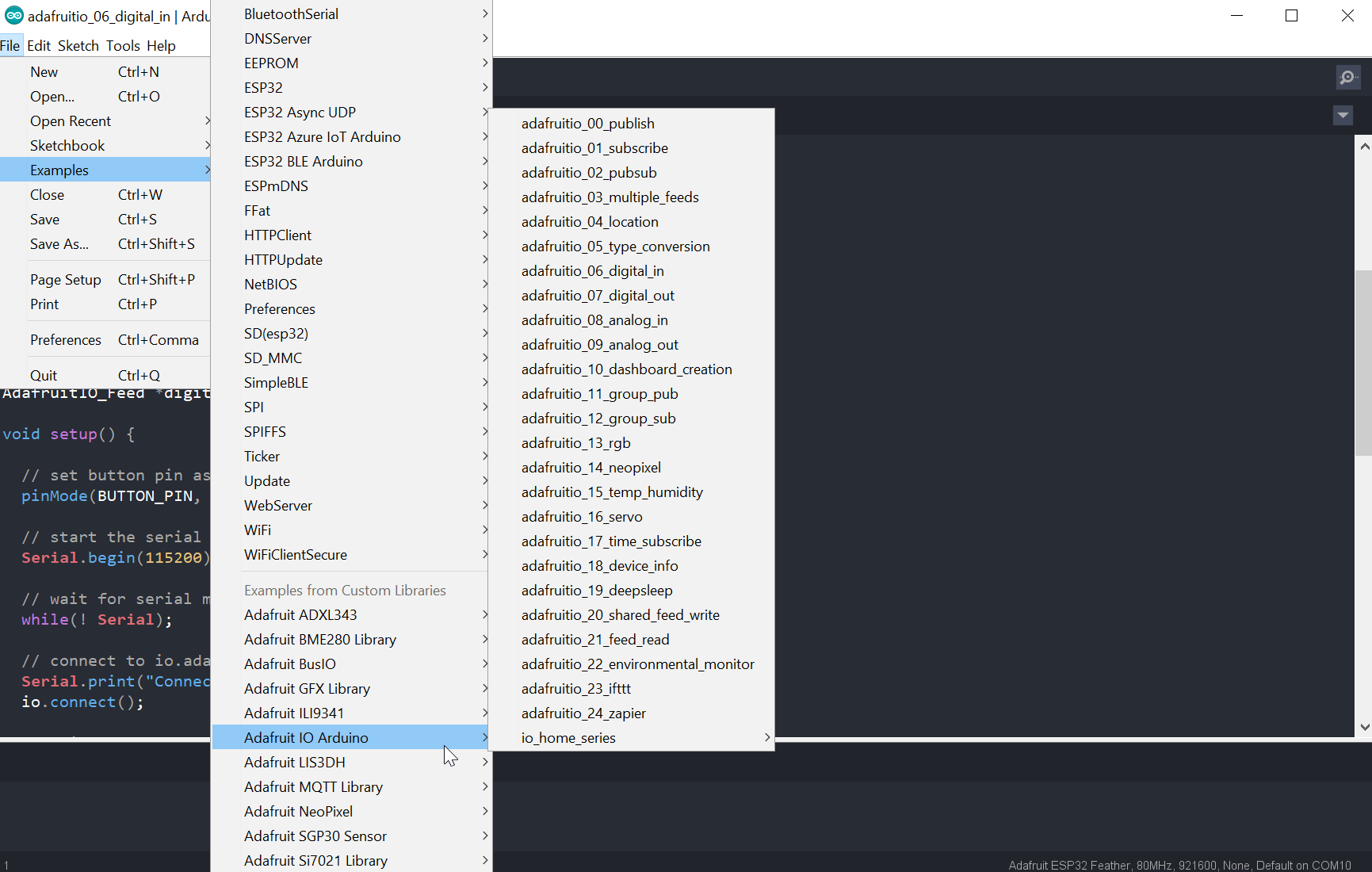Expand the SPIFFS examples
1372x872 pixels.
point(352,432)
